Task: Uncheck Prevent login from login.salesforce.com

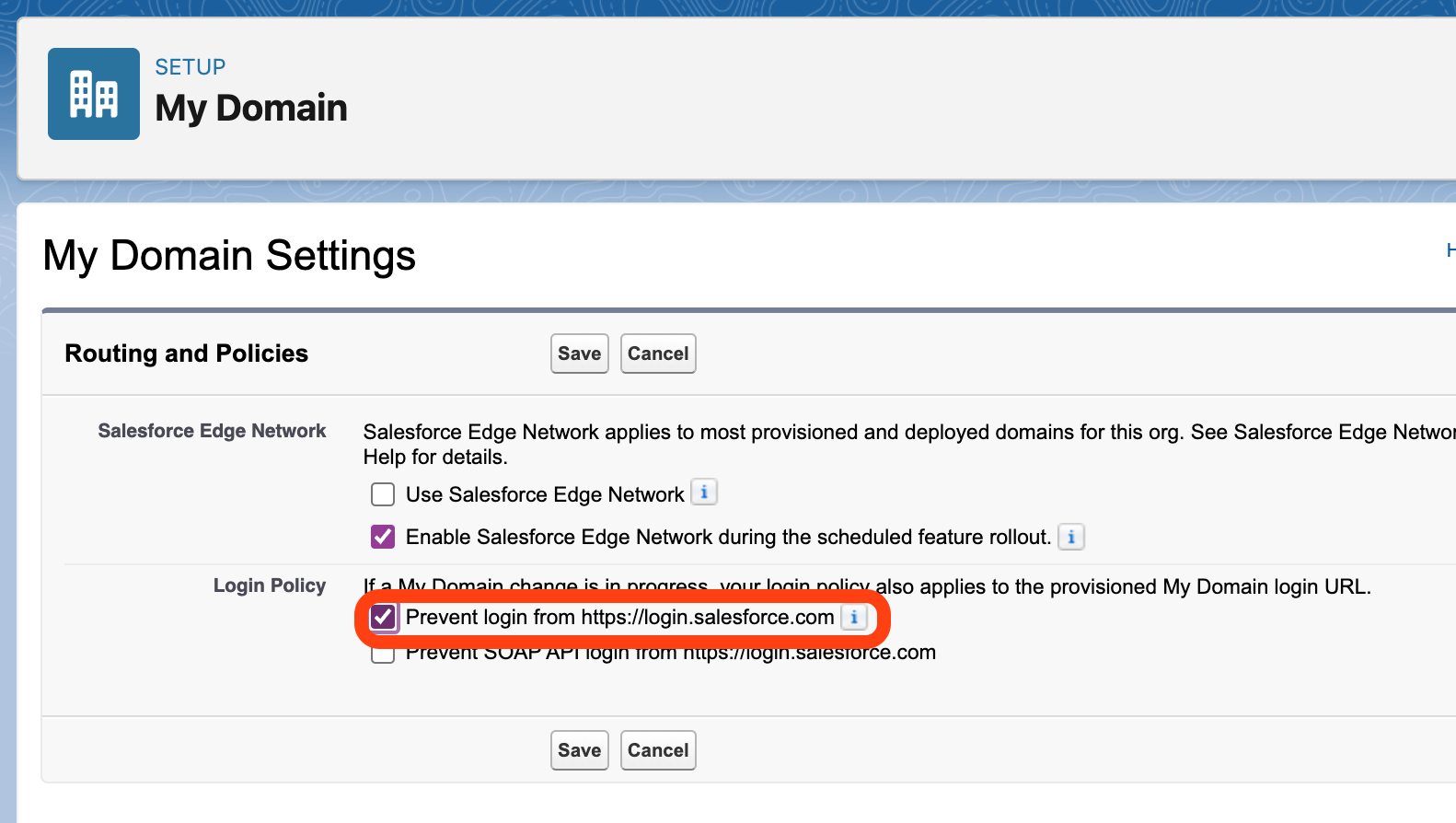Action: pos(383,617)
